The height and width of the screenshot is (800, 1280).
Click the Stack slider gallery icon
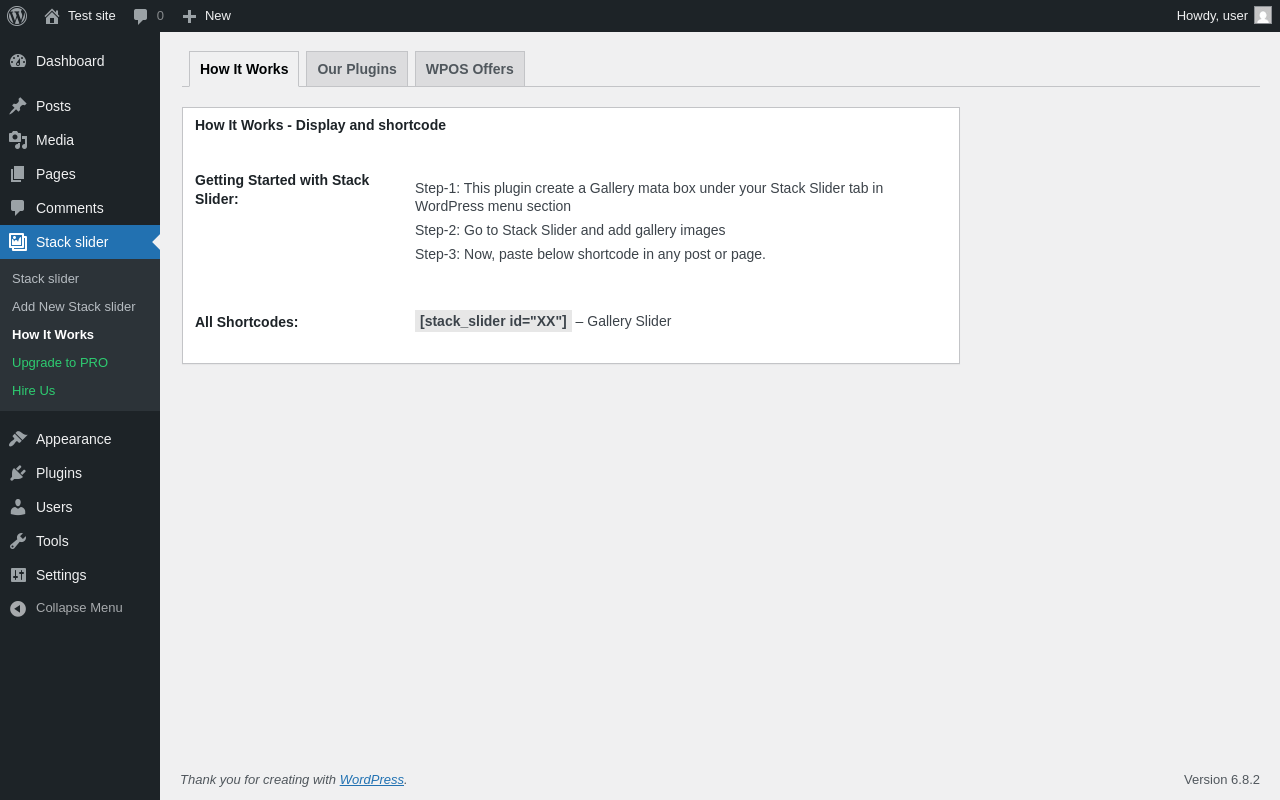click(x=18, y=242)
